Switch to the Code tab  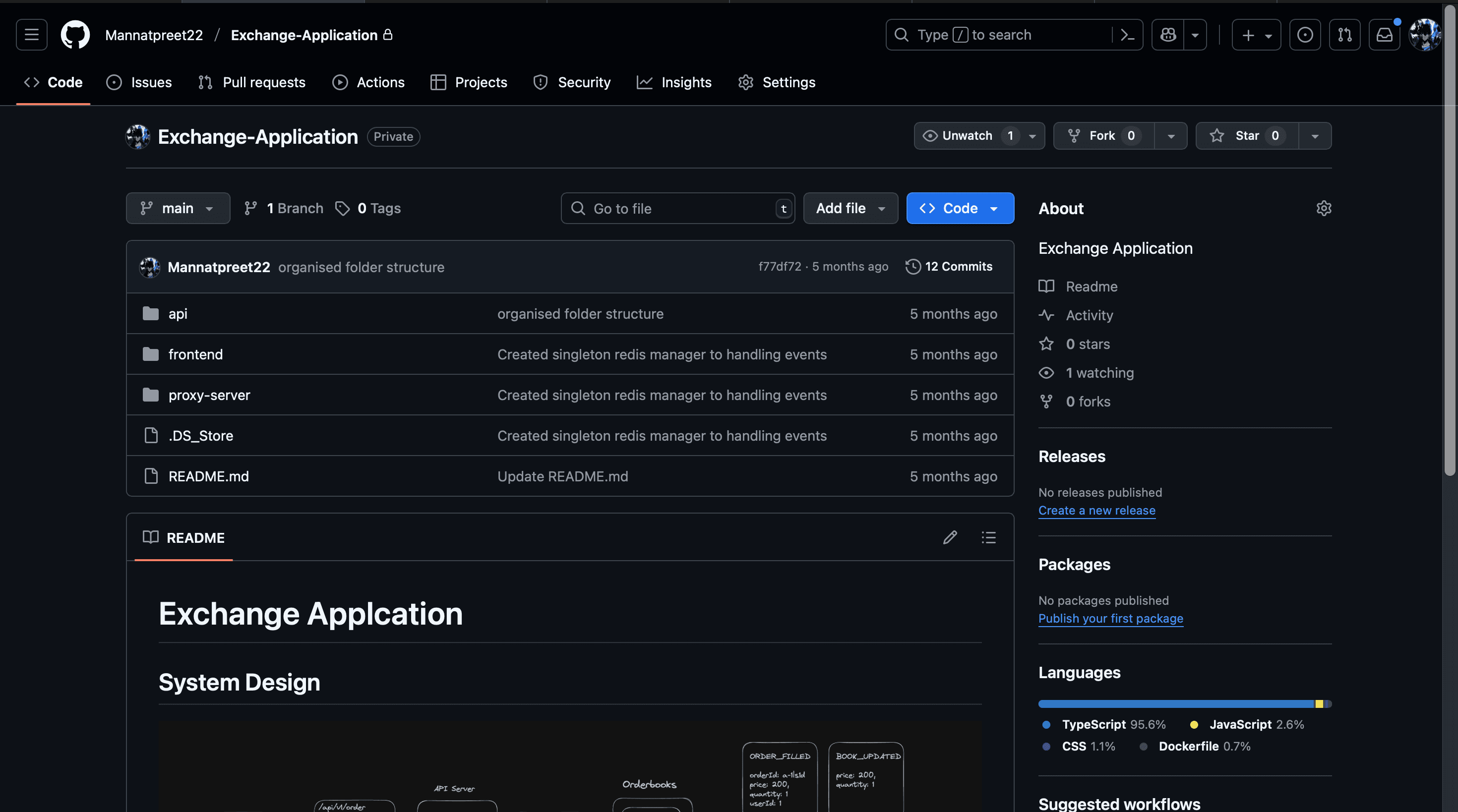(x=53, y=83)
